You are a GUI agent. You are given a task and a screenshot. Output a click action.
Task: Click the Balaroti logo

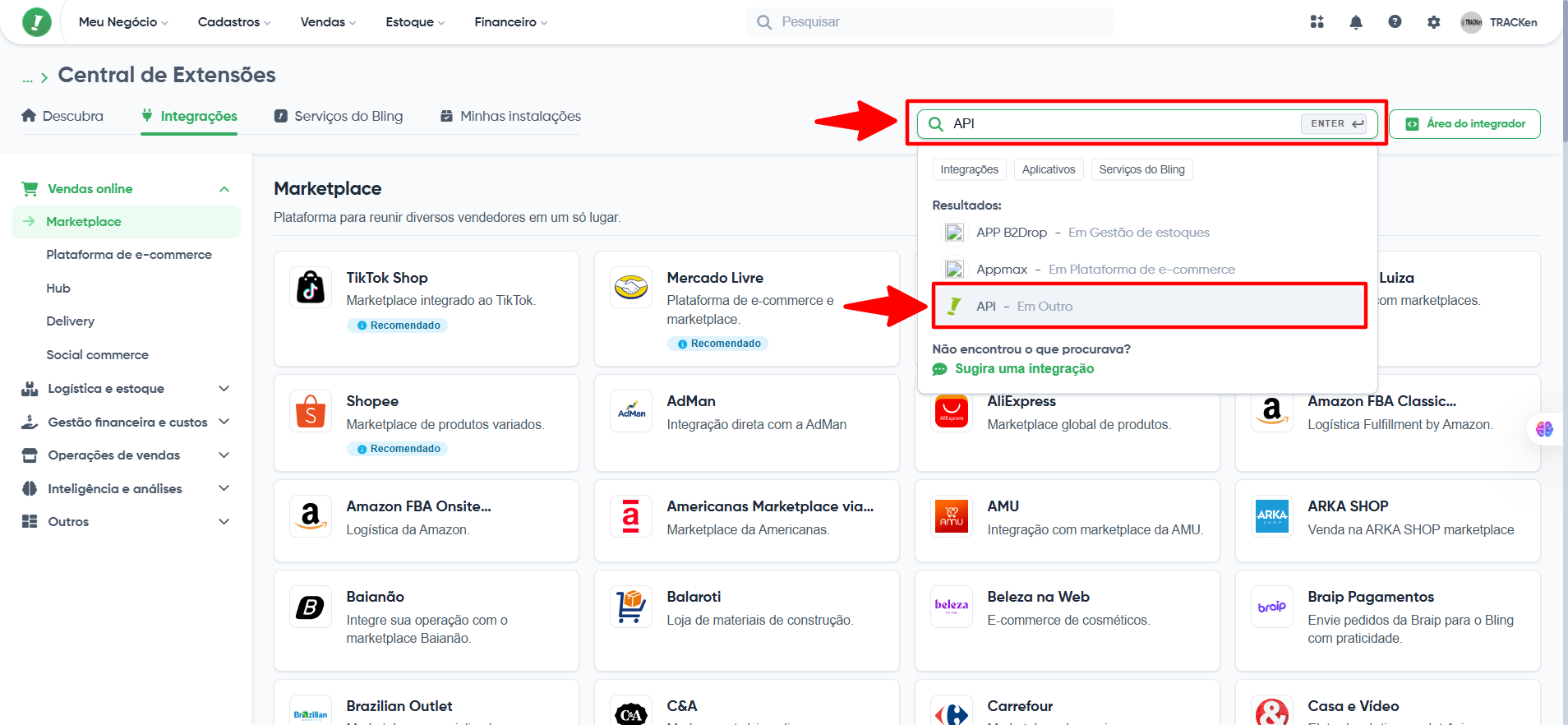631,607
